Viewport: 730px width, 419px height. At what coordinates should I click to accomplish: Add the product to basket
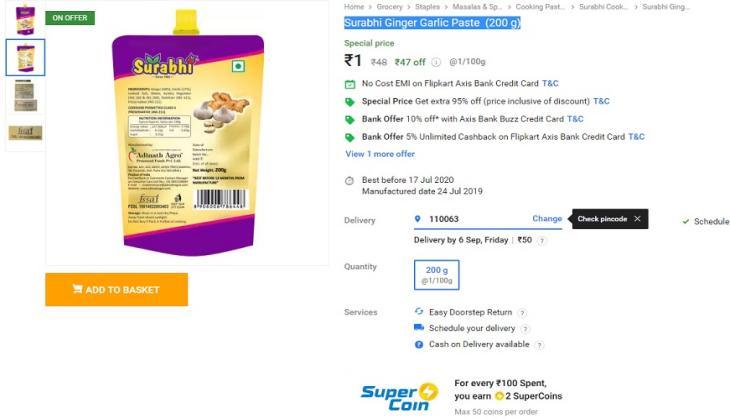(x=116, y=290)
